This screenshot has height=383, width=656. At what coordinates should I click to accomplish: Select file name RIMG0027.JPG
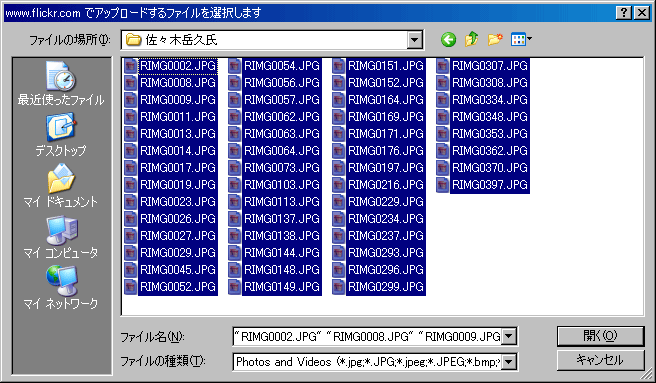click(178, 236)
